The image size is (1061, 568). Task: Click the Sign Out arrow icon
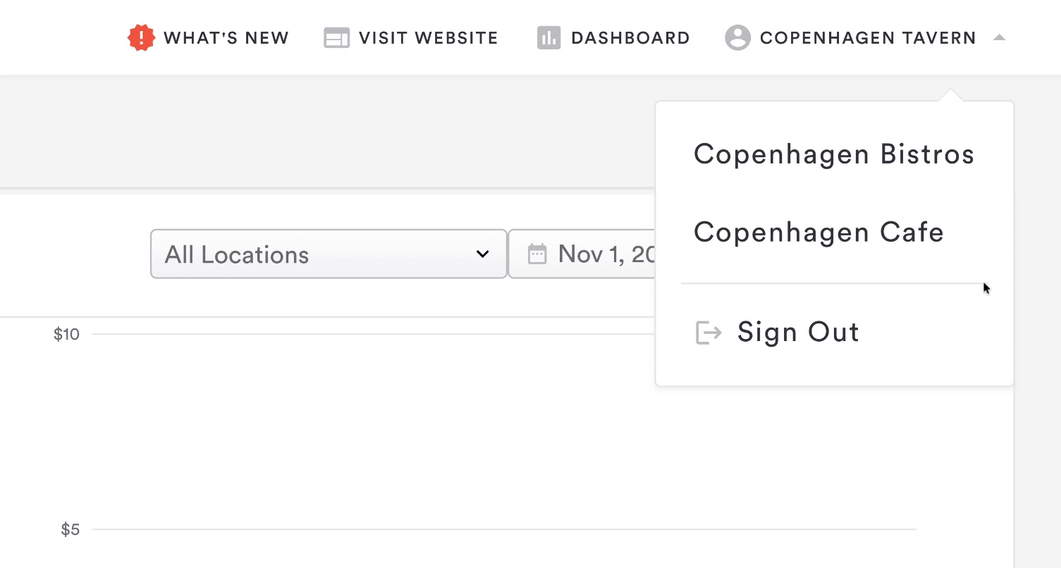(708, 332)
